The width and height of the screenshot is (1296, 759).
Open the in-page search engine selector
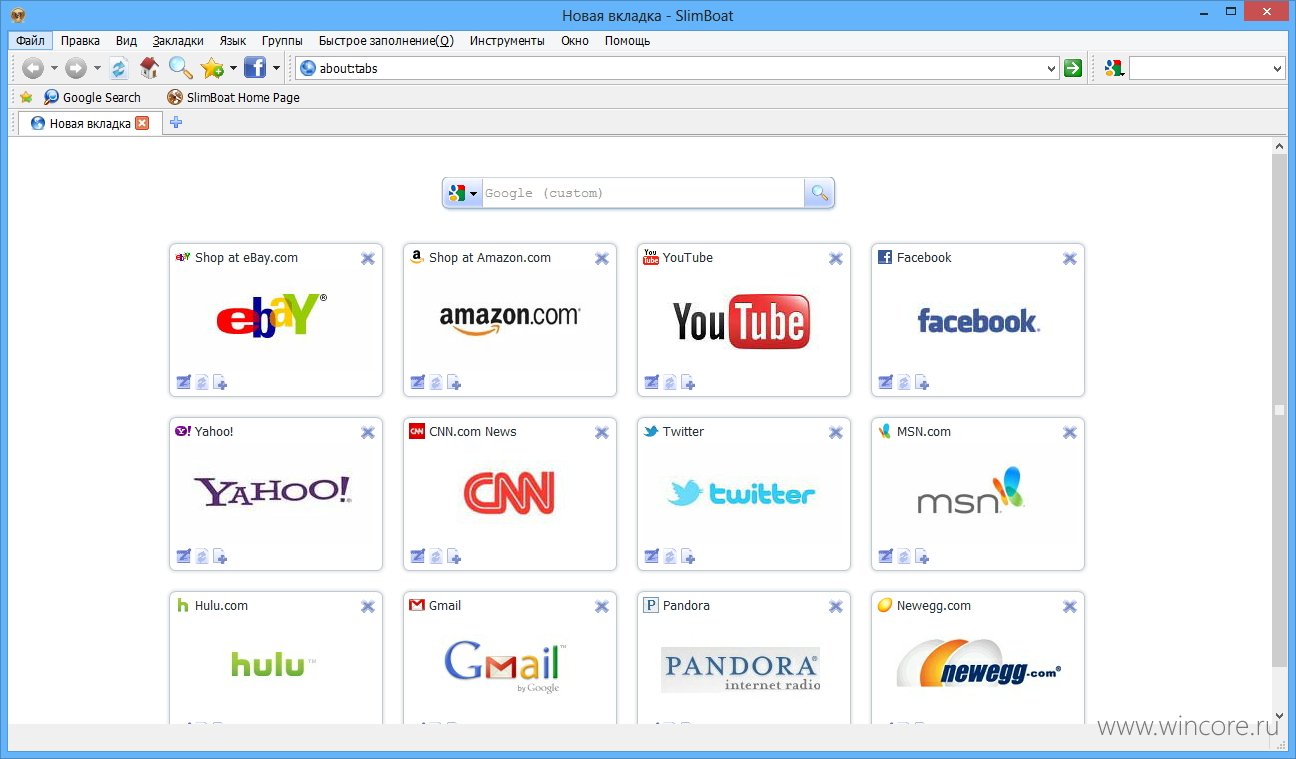[x=463, y=193]
